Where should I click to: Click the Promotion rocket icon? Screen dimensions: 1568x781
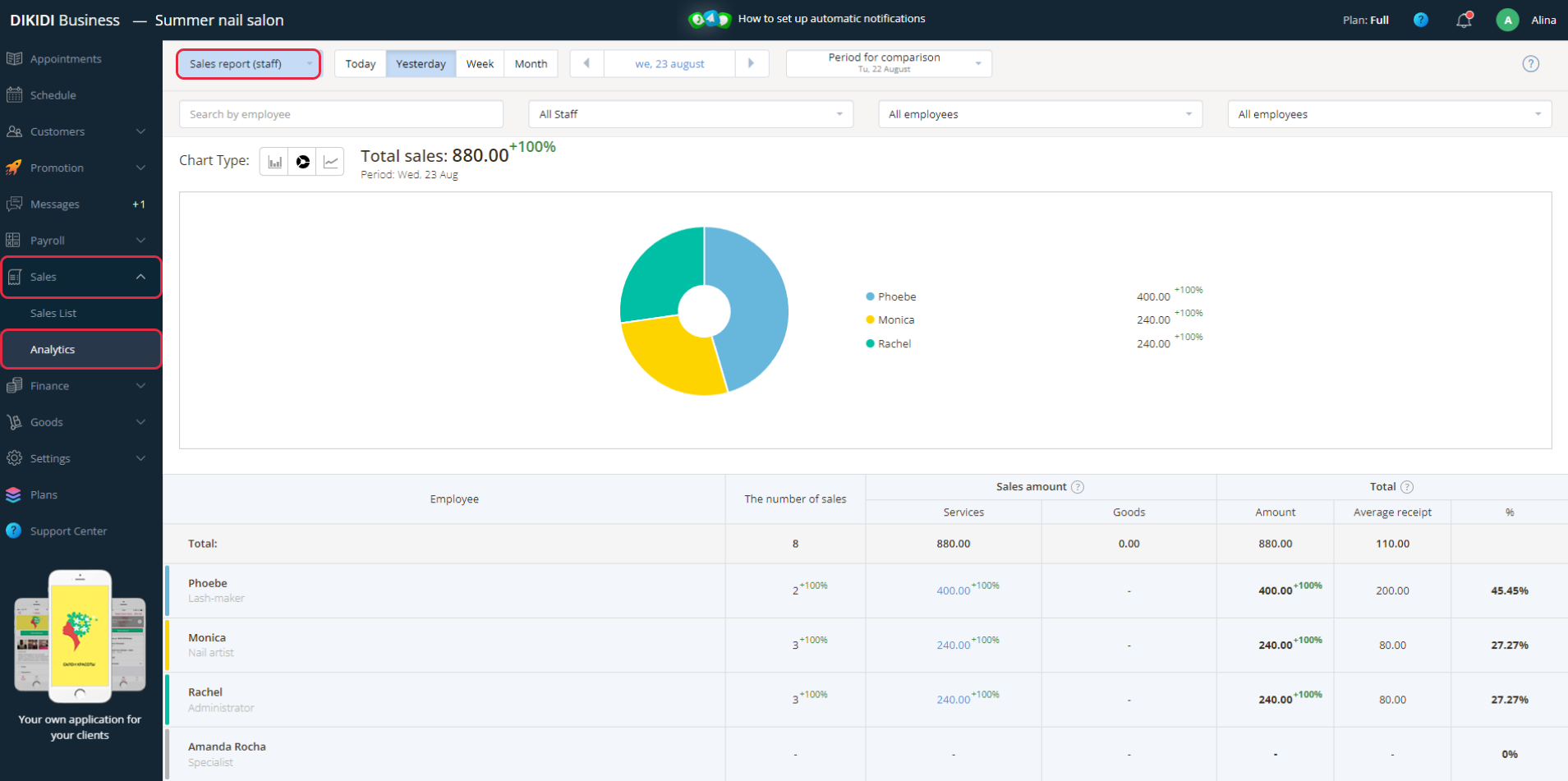[x=14, y=168]
